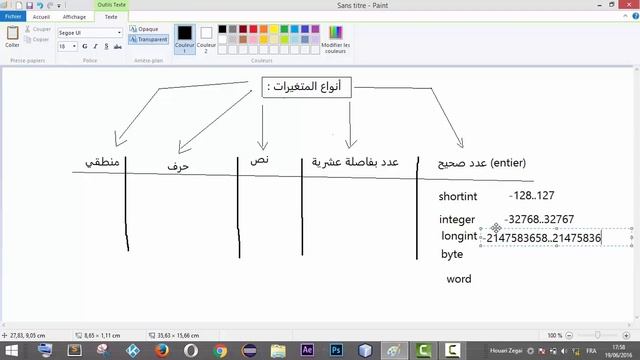Click the 'shortint' text on canvas
The height and width of the screenshot is (360, 640).
458,196
